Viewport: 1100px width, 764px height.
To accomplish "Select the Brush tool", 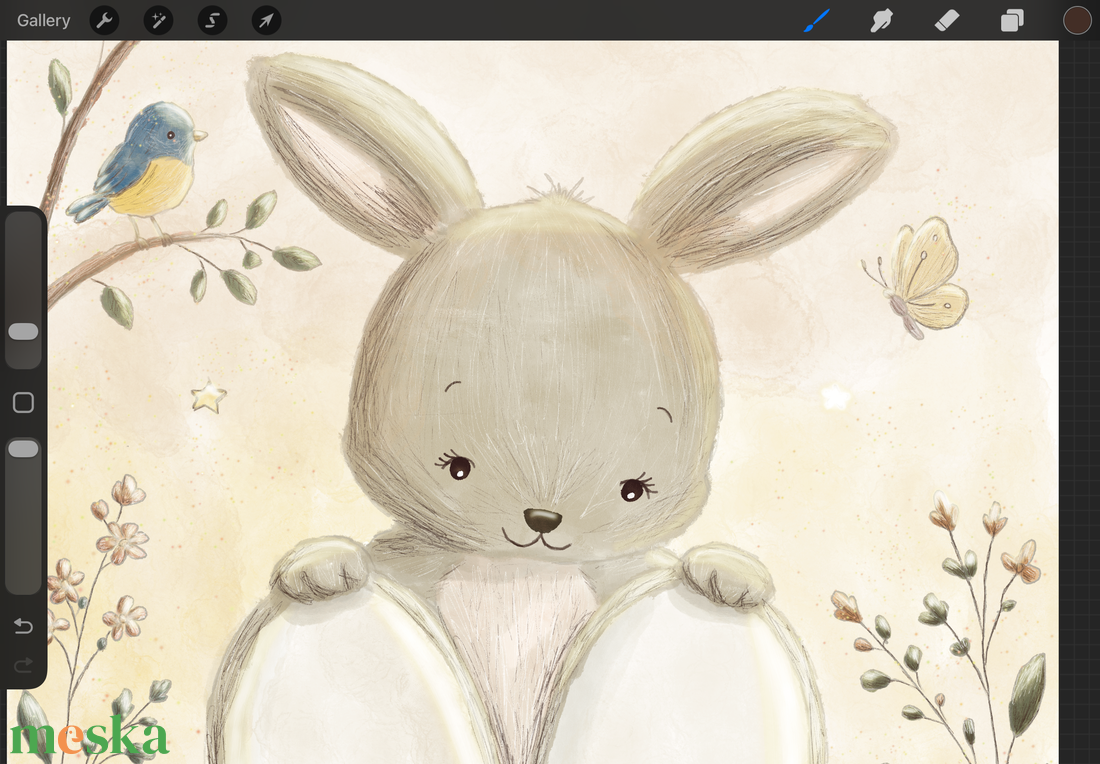I will coord(817,20).
